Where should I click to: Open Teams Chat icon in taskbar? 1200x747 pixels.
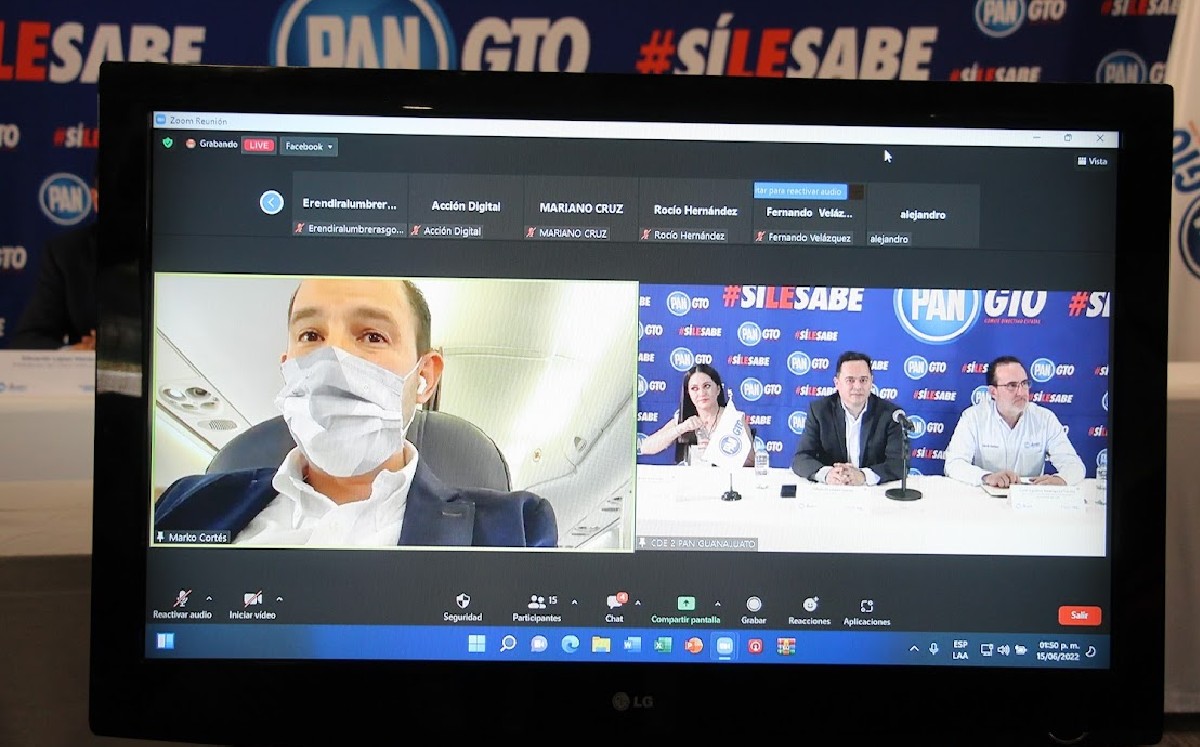point(539,644)
